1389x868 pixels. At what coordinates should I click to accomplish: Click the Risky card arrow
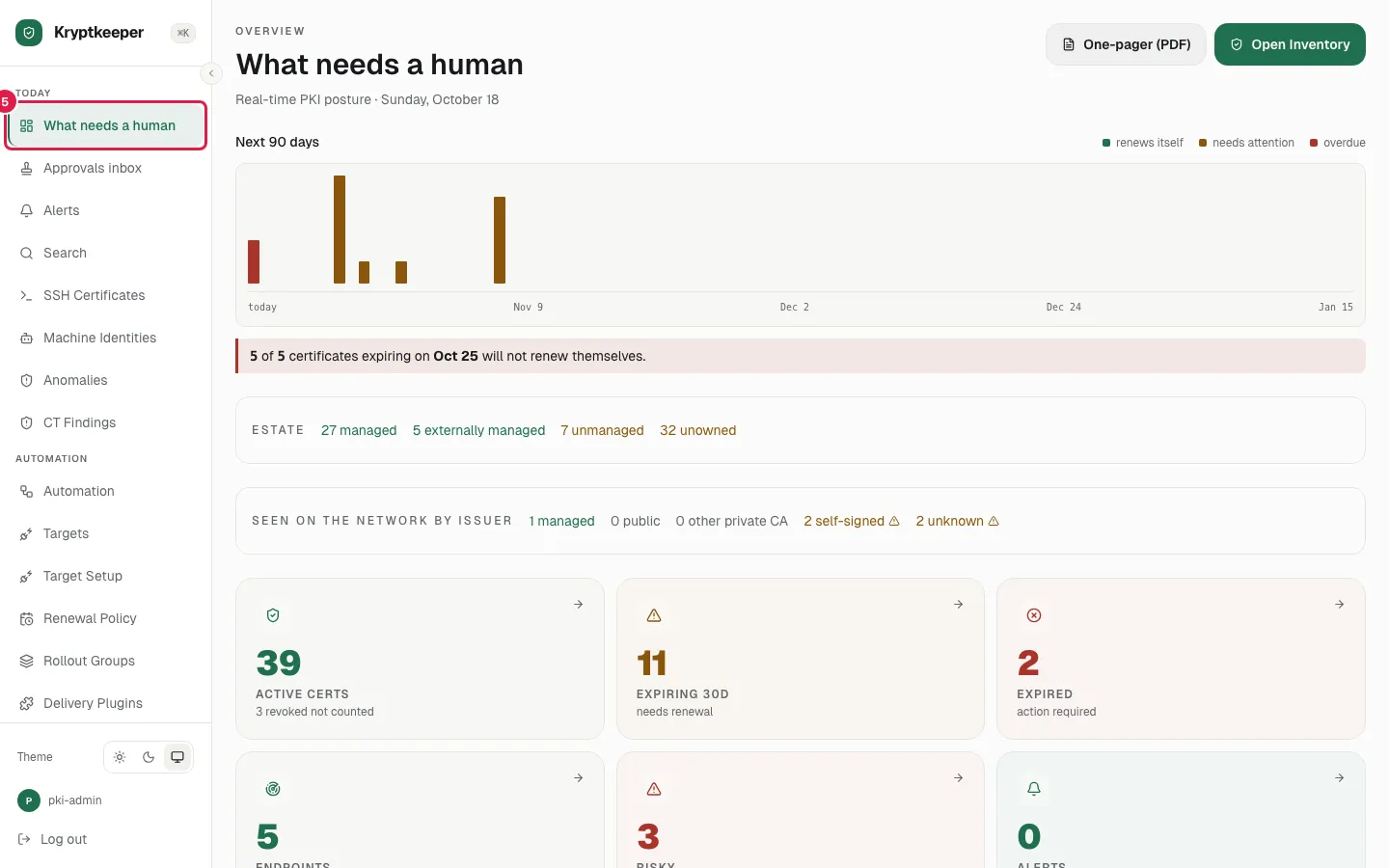pyautogui.click(x=959, y=778)
